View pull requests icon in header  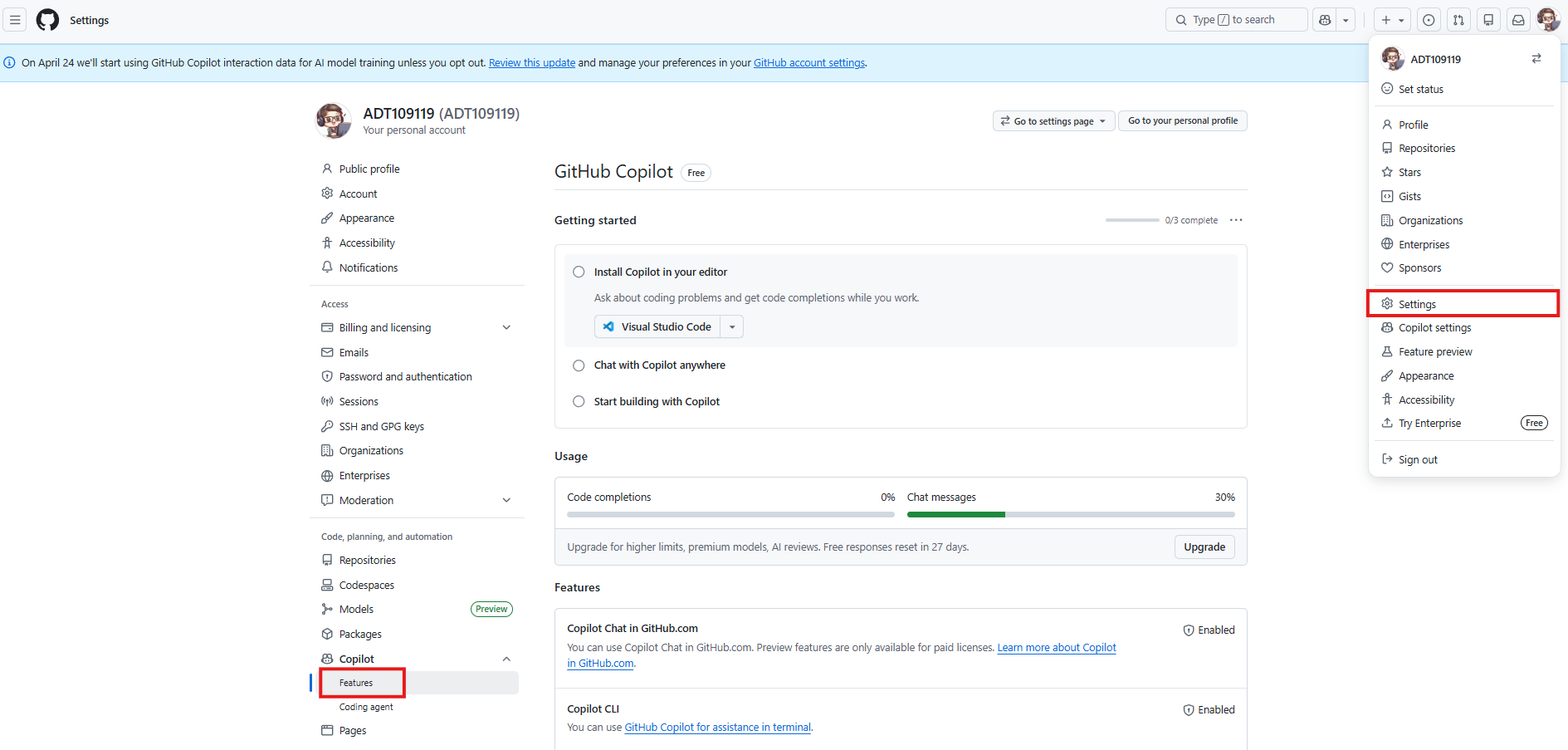1458,20
